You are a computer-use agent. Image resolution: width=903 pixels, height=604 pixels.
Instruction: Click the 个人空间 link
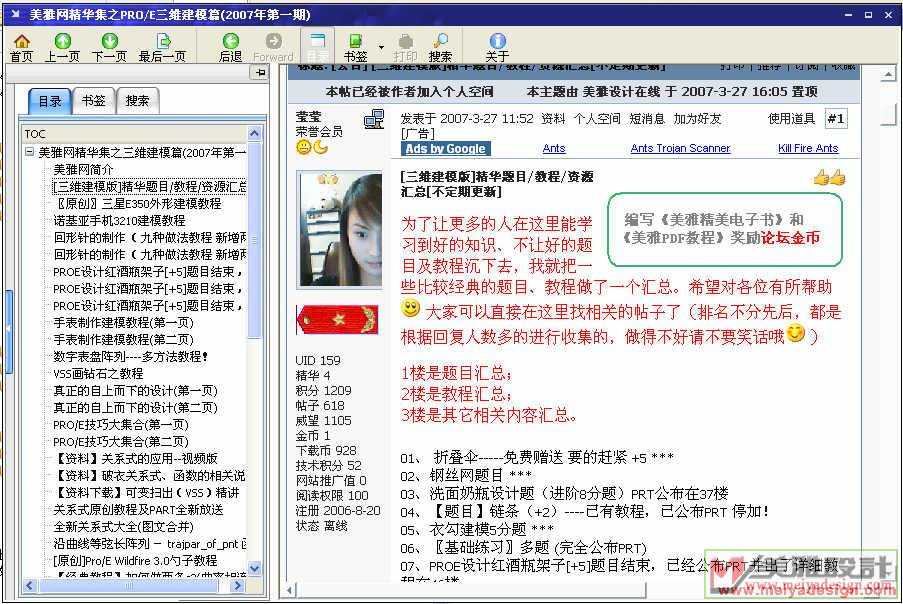pyautogui.click(x=597, y=119)
